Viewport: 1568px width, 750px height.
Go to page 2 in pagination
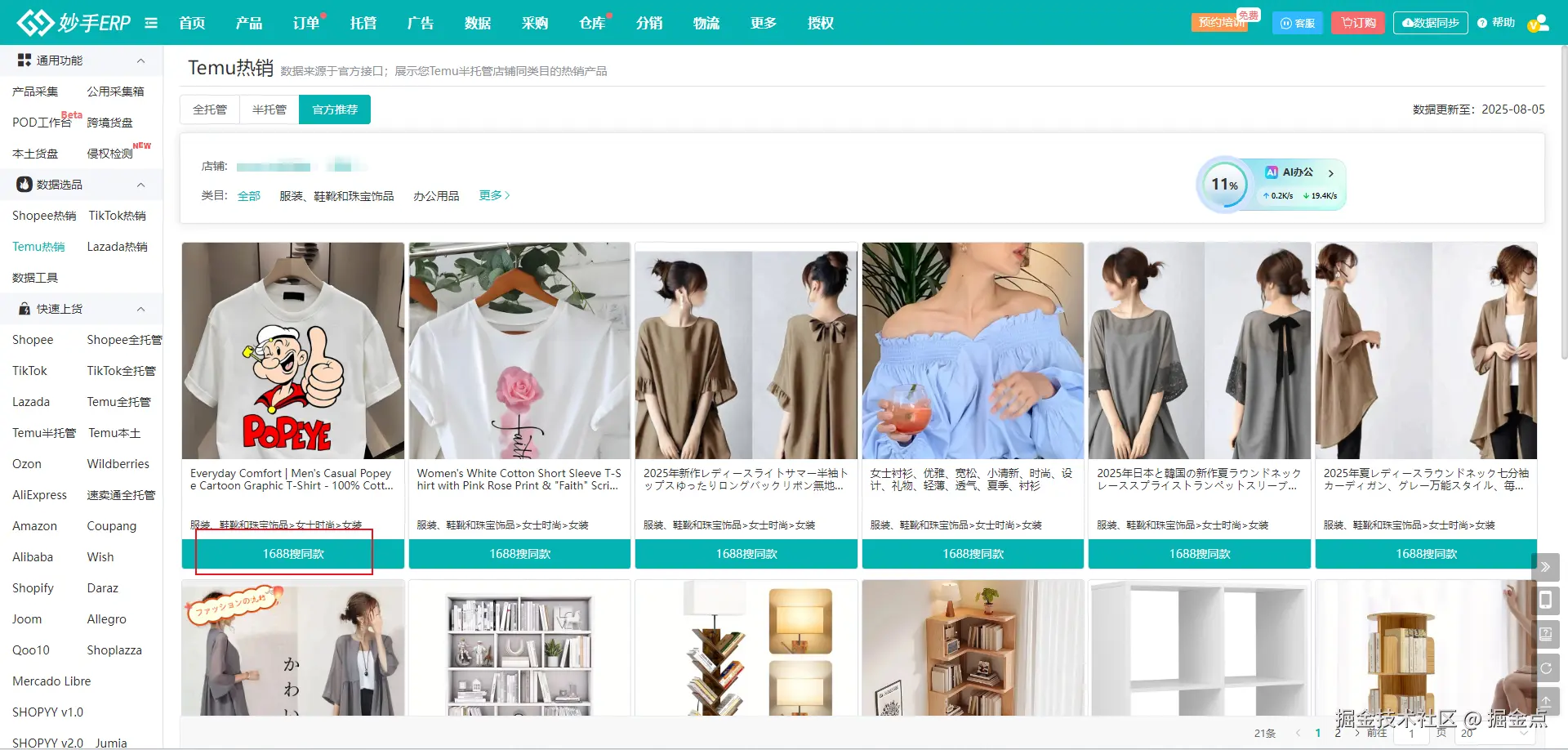coord(1338,733)
